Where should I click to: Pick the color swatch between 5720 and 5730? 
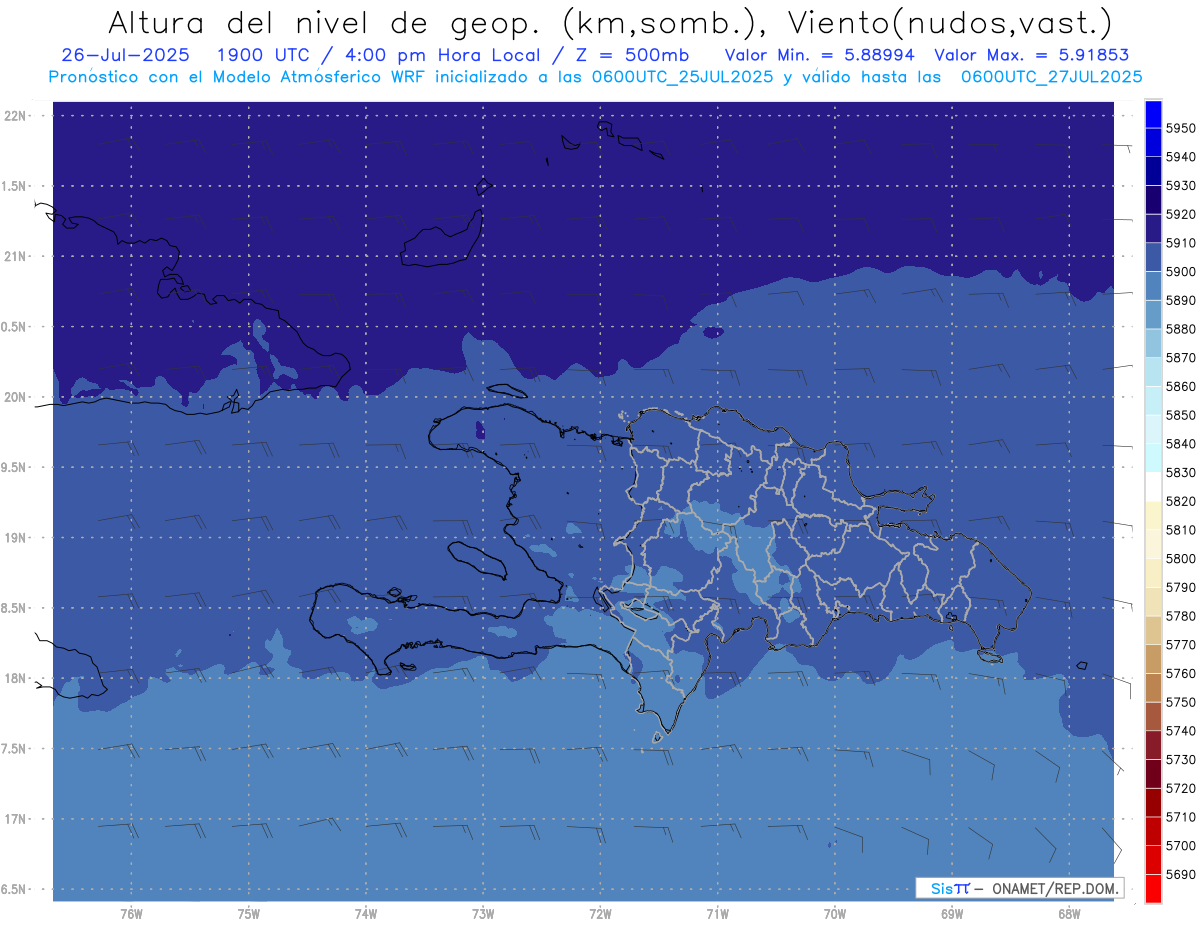coord(1153,774)
